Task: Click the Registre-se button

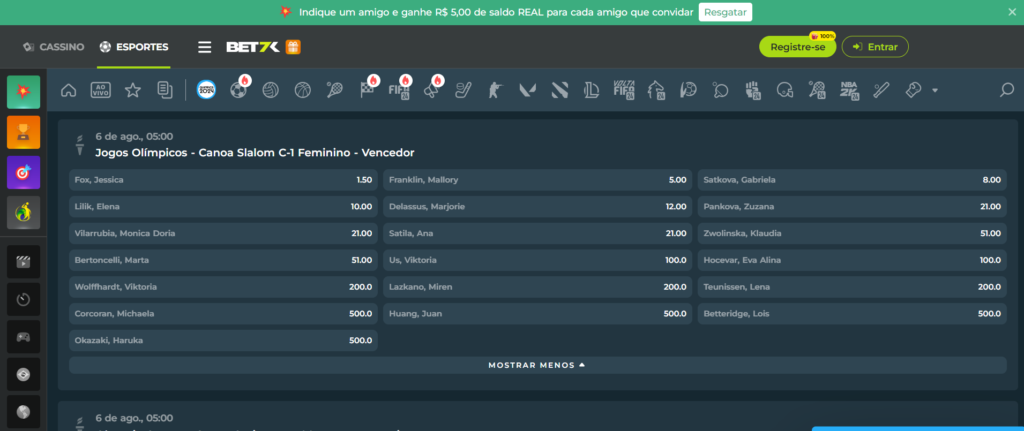Action: (x=797, y=47)
